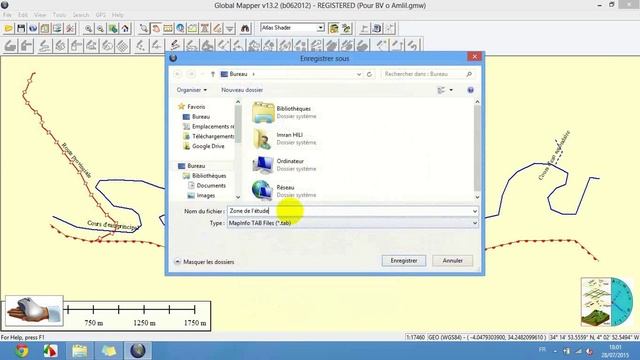640x360 pixels.
Task: Collapse folders with Masquer les dossiers
Action: pyautogui.click(x=204, y=262)
